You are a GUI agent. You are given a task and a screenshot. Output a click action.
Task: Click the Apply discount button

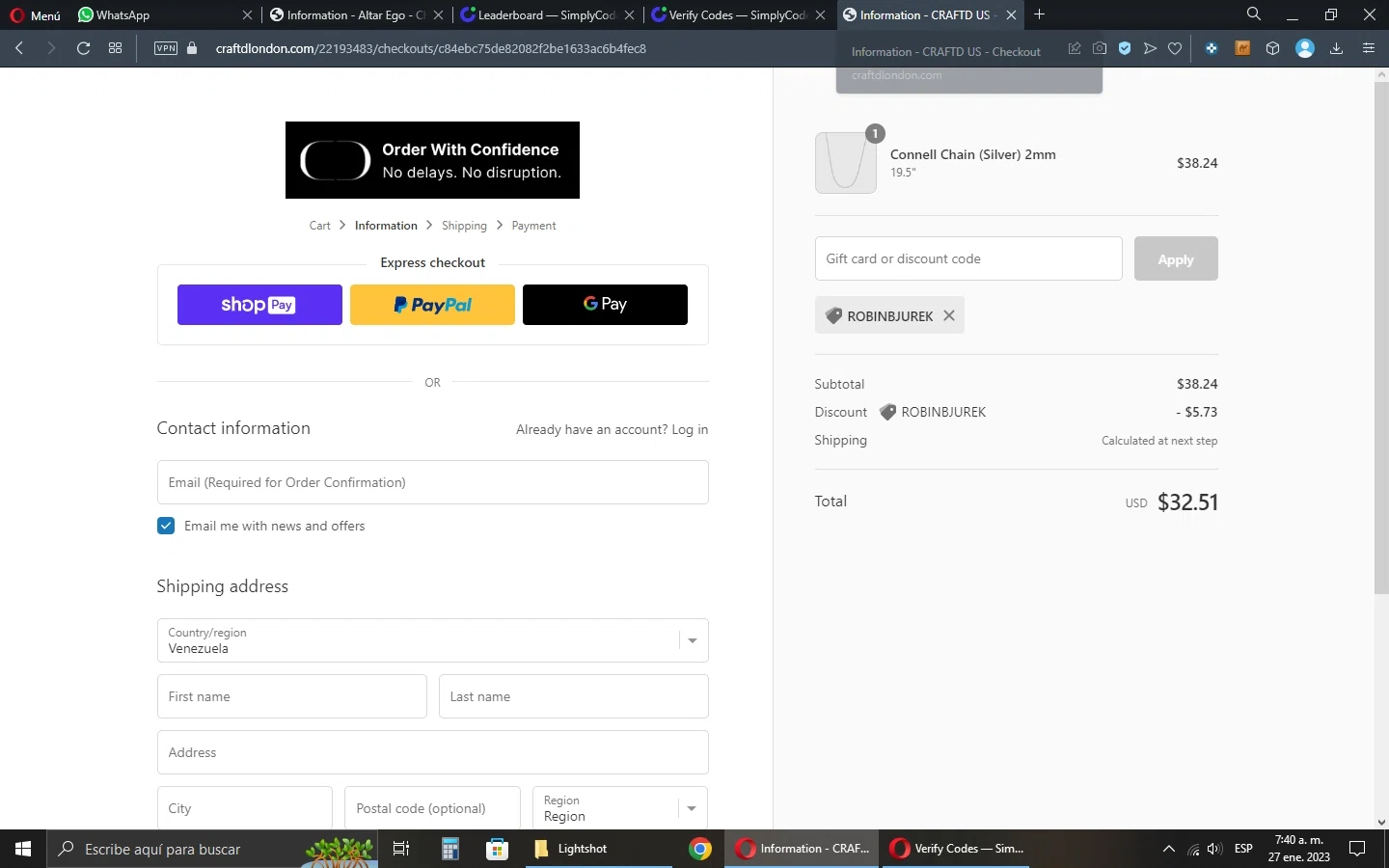click(x=1176, y=258)
